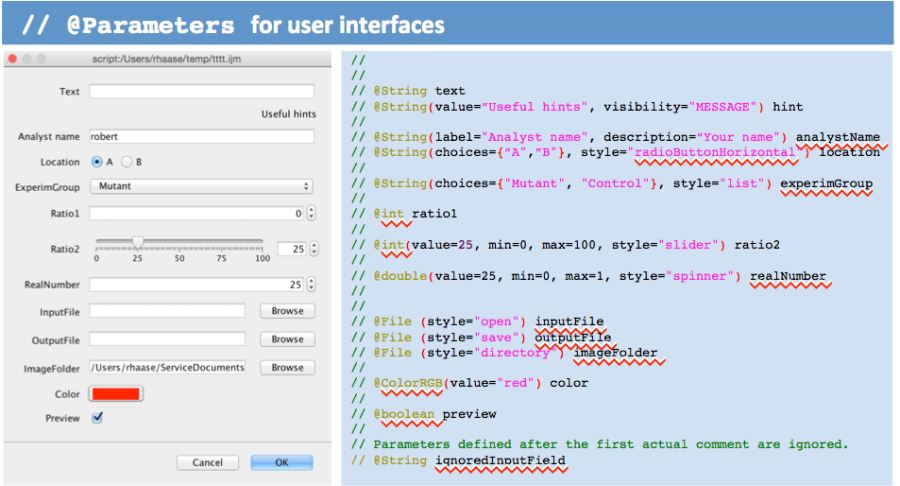Click the Ratio1 spinner arrows

pyautogui.click(x=311, y=213)
